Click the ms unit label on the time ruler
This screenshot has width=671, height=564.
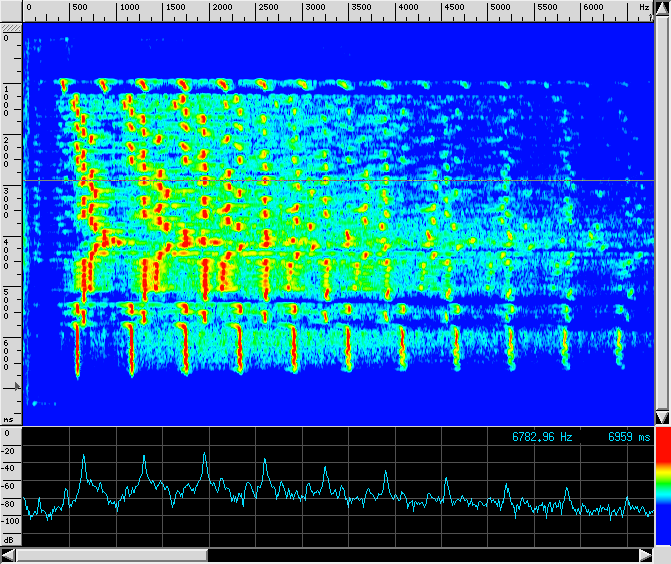click(x=9, y=419)
